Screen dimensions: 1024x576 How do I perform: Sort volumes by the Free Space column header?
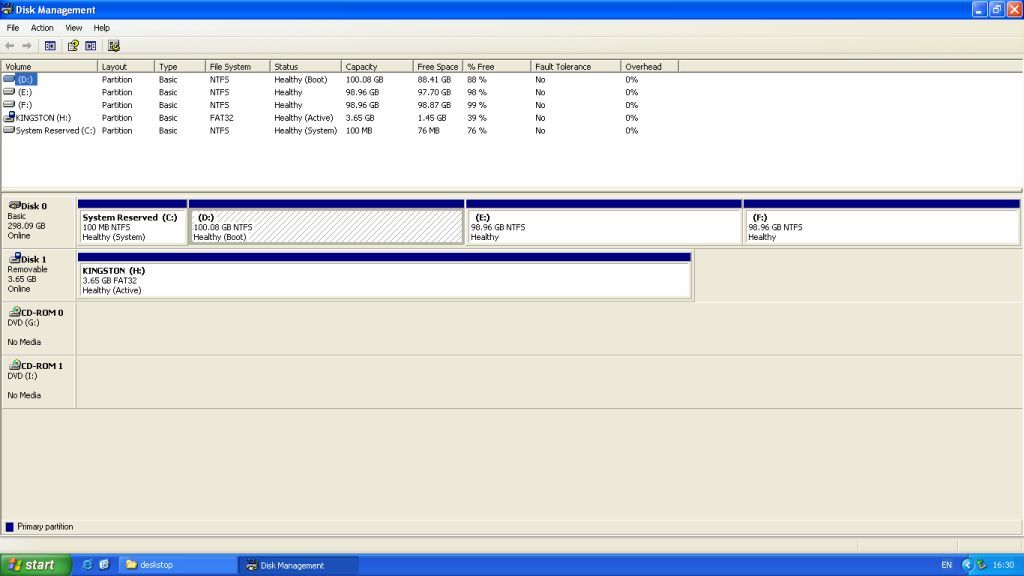click(437, 67)
